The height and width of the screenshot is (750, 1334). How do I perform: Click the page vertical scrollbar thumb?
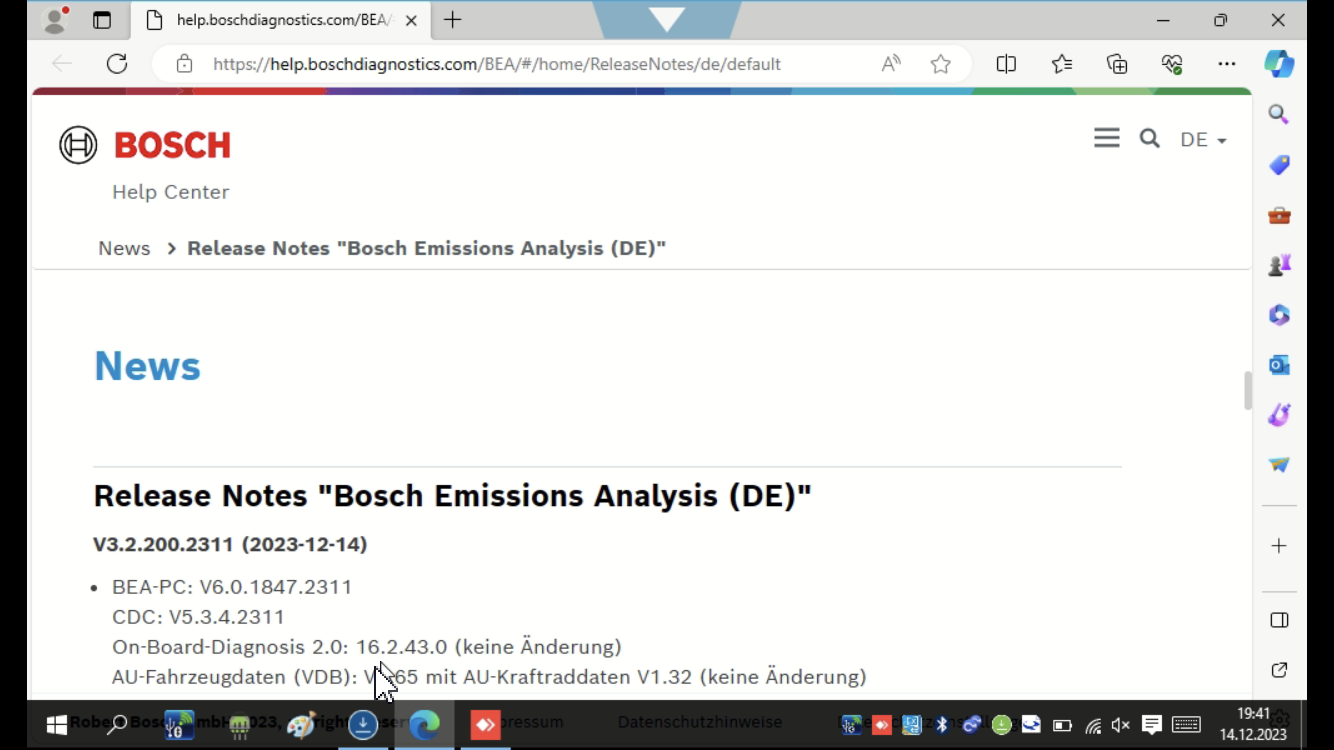pos(1247,390)
